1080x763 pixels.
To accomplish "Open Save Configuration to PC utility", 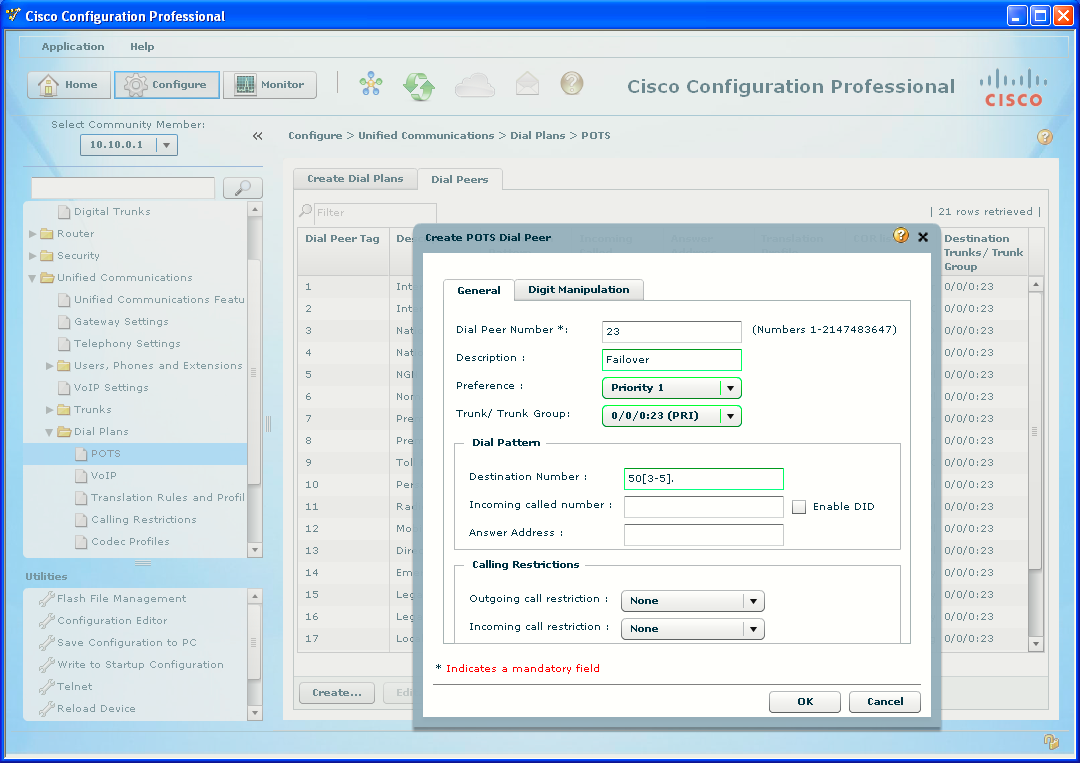I will tap(127, 642).
